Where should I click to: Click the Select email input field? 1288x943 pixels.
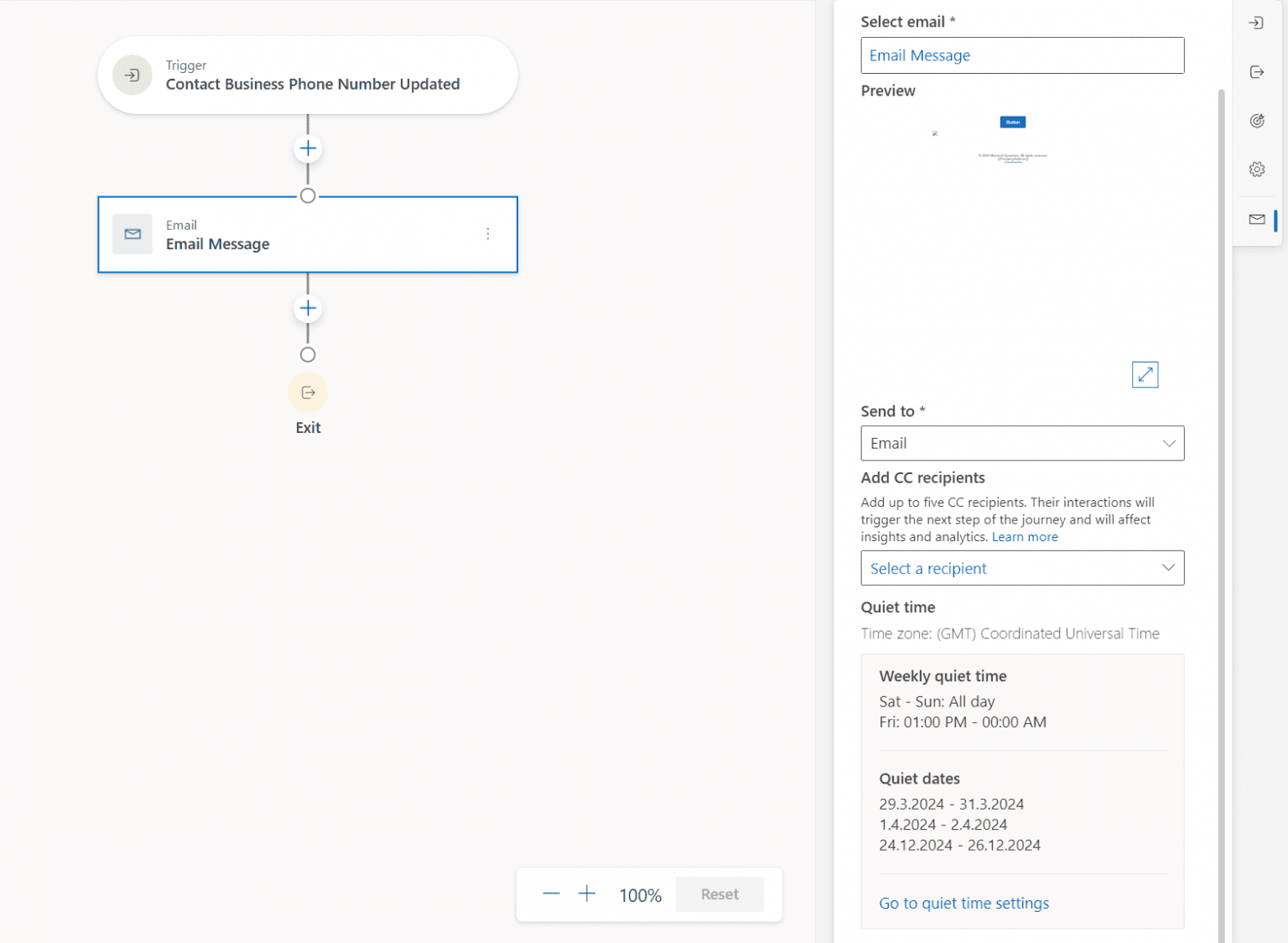click(1022, 55)
